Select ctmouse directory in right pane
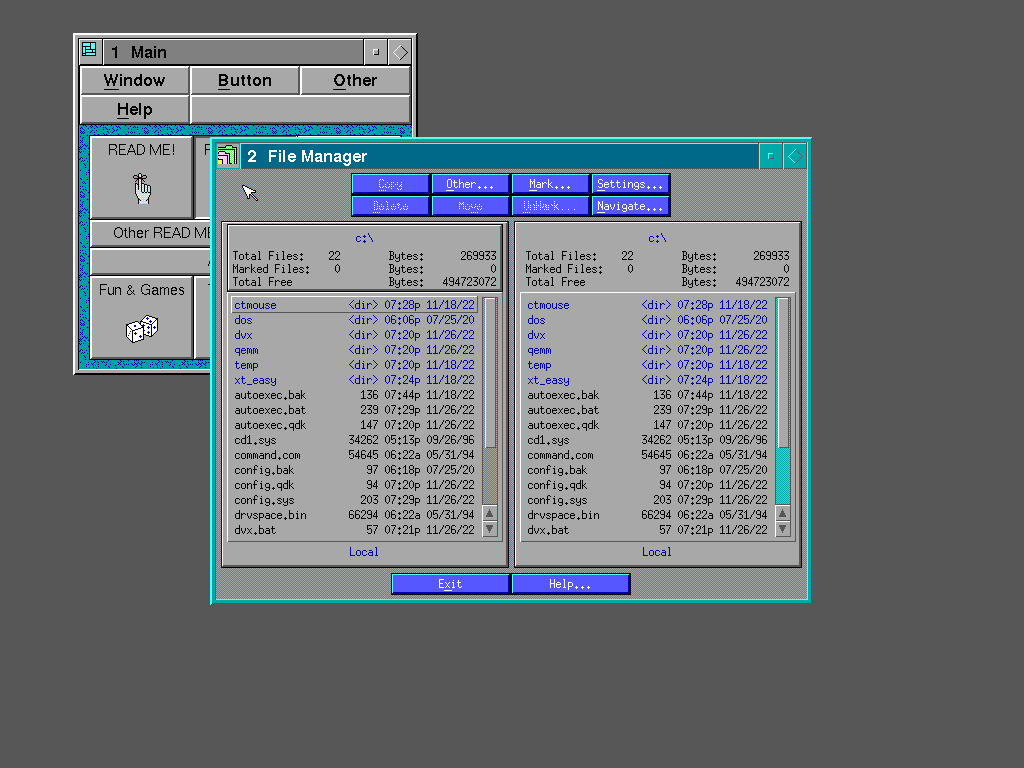Viewport: 1024px width, 768px height. (x=647, y=305)
